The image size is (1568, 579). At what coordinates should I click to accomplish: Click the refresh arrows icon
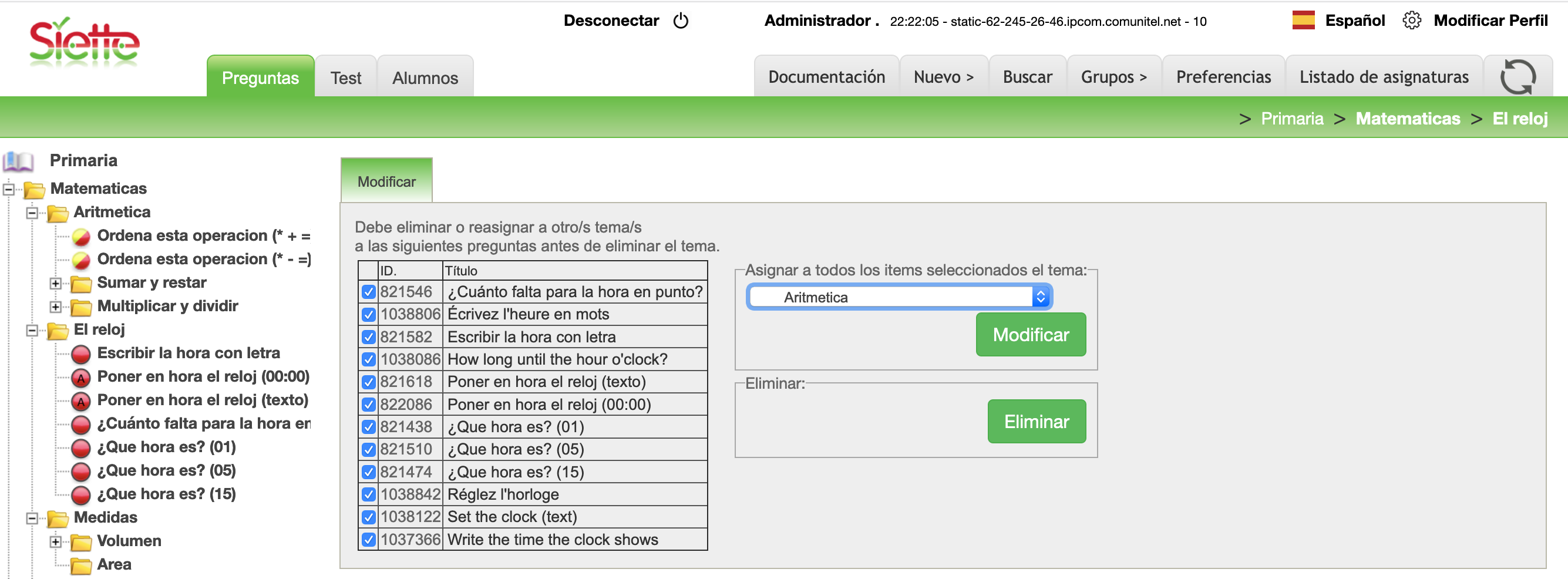coord(1517,77)
